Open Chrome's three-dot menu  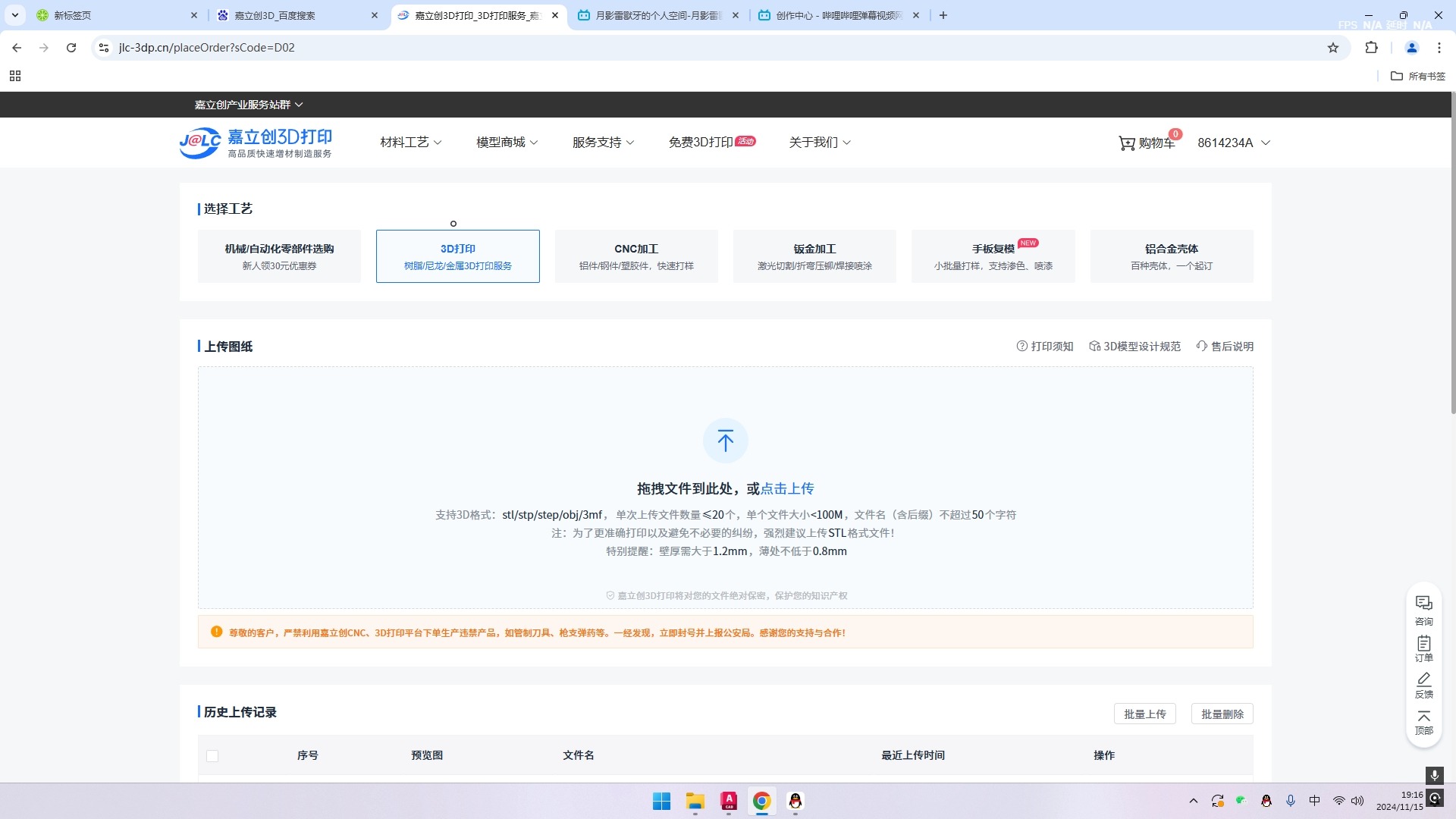point(1439,48)
